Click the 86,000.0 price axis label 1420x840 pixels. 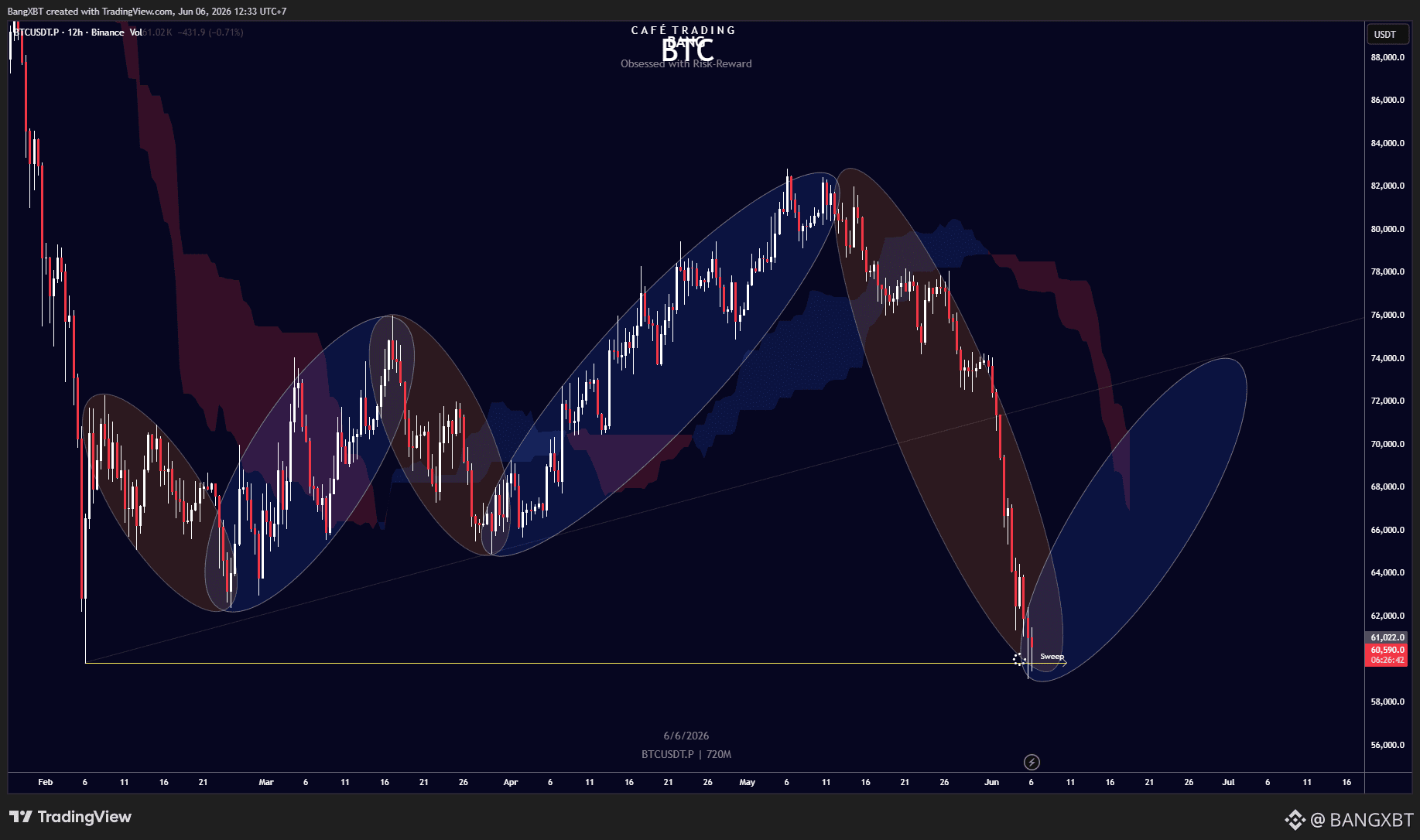1387,100
